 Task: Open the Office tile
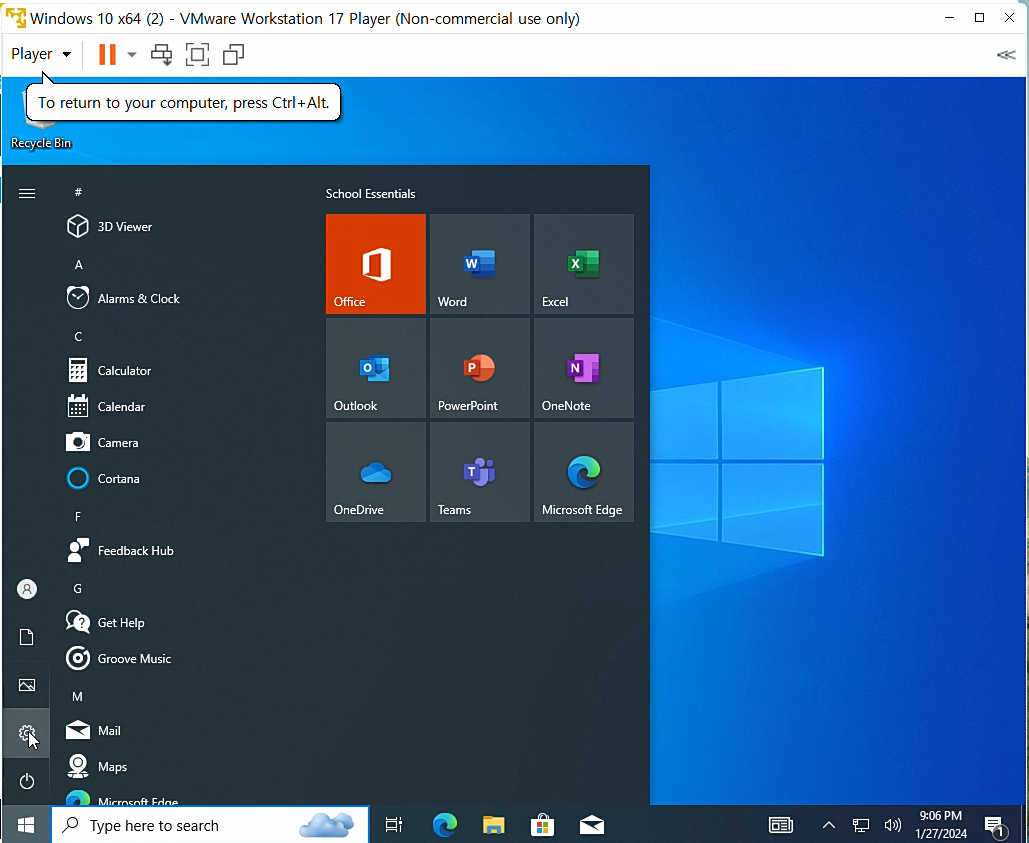tap(375, 264)
